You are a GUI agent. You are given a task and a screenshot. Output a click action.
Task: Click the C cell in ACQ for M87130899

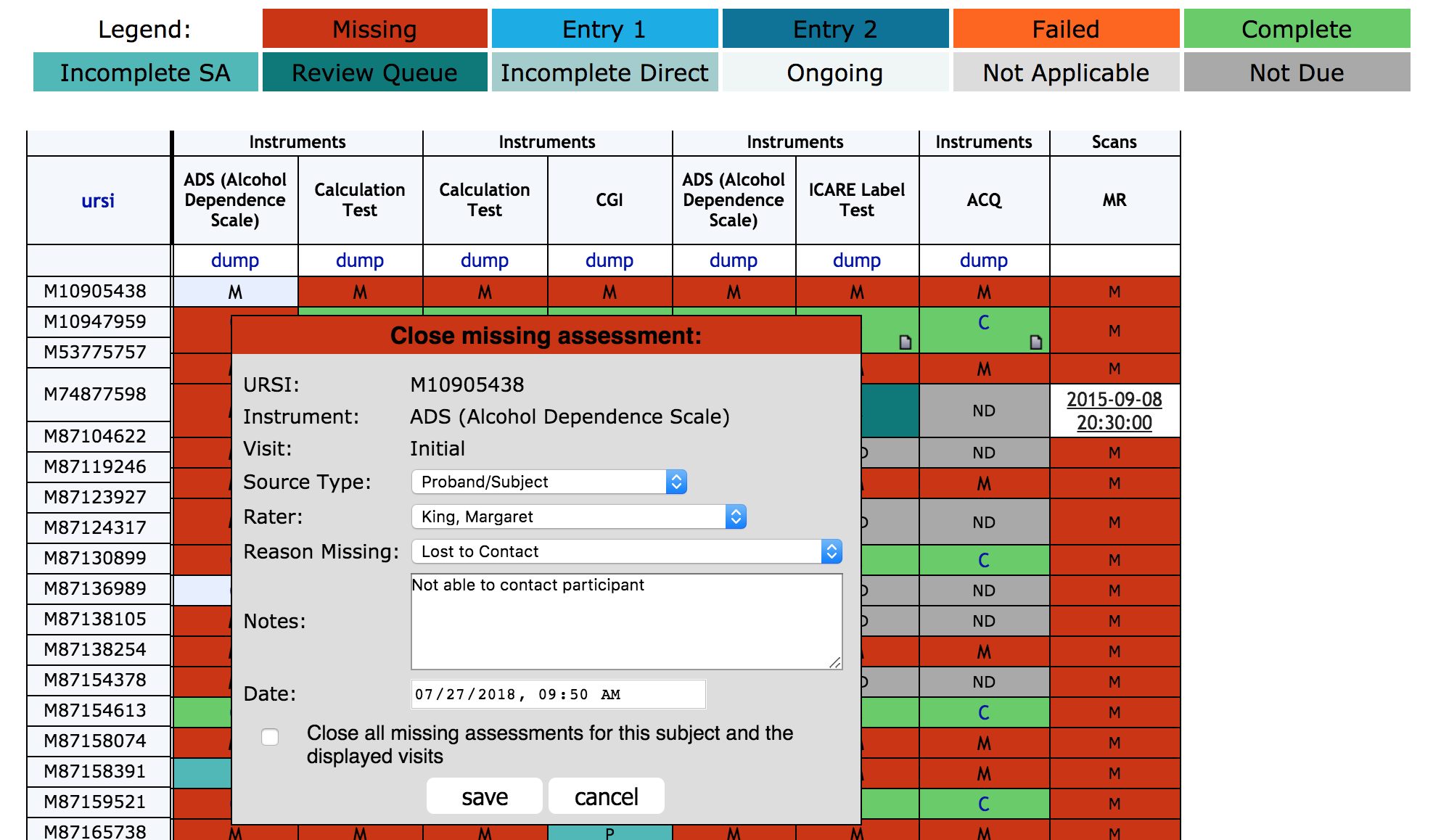tap(984, 560)
